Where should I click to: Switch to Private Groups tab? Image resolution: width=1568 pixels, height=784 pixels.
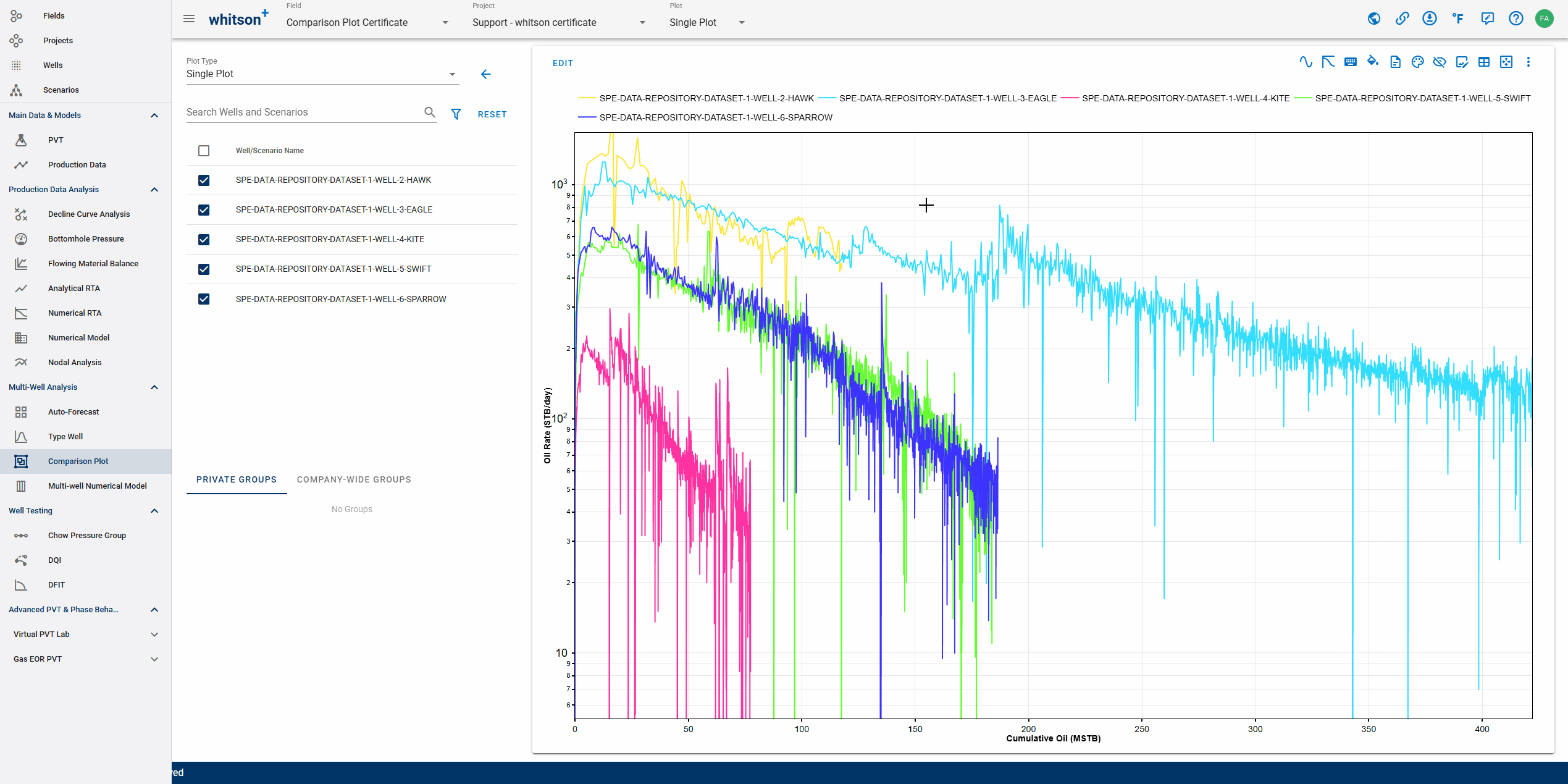237,479
